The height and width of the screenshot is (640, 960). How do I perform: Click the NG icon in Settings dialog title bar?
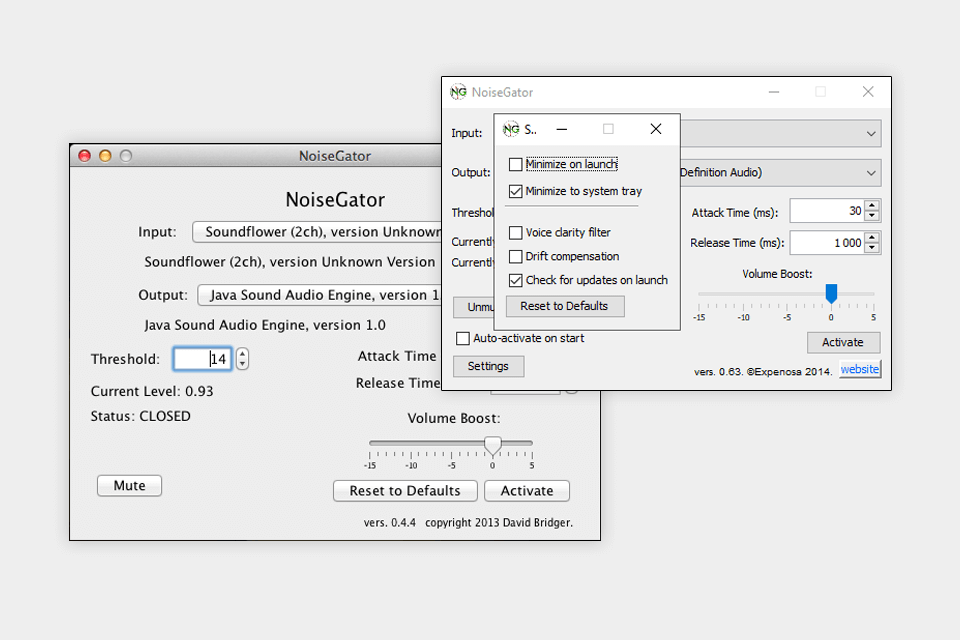coord(511,129)
